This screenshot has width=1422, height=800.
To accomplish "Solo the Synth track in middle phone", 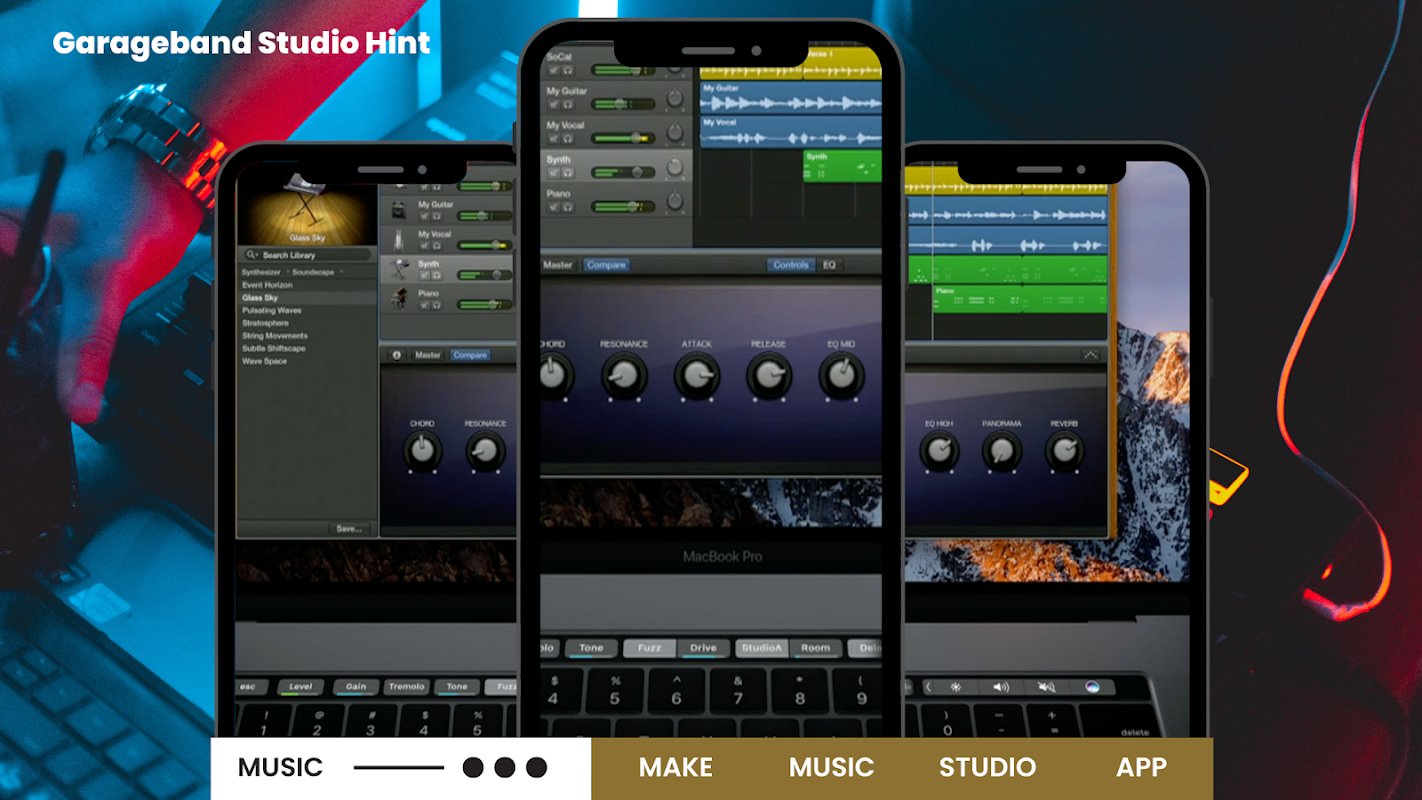I will click(x=567, y=173).
